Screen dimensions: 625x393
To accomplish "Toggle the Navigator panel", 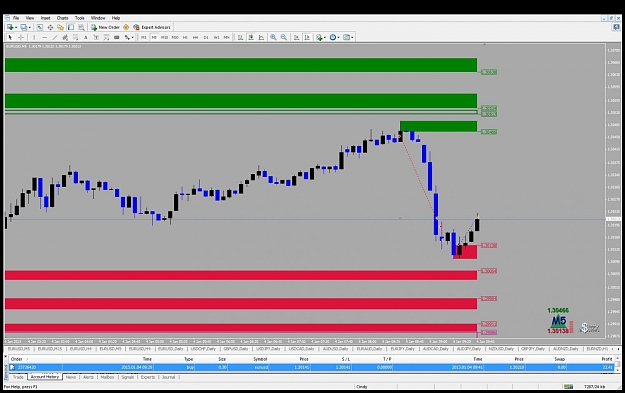I will (x=60, y=27).
